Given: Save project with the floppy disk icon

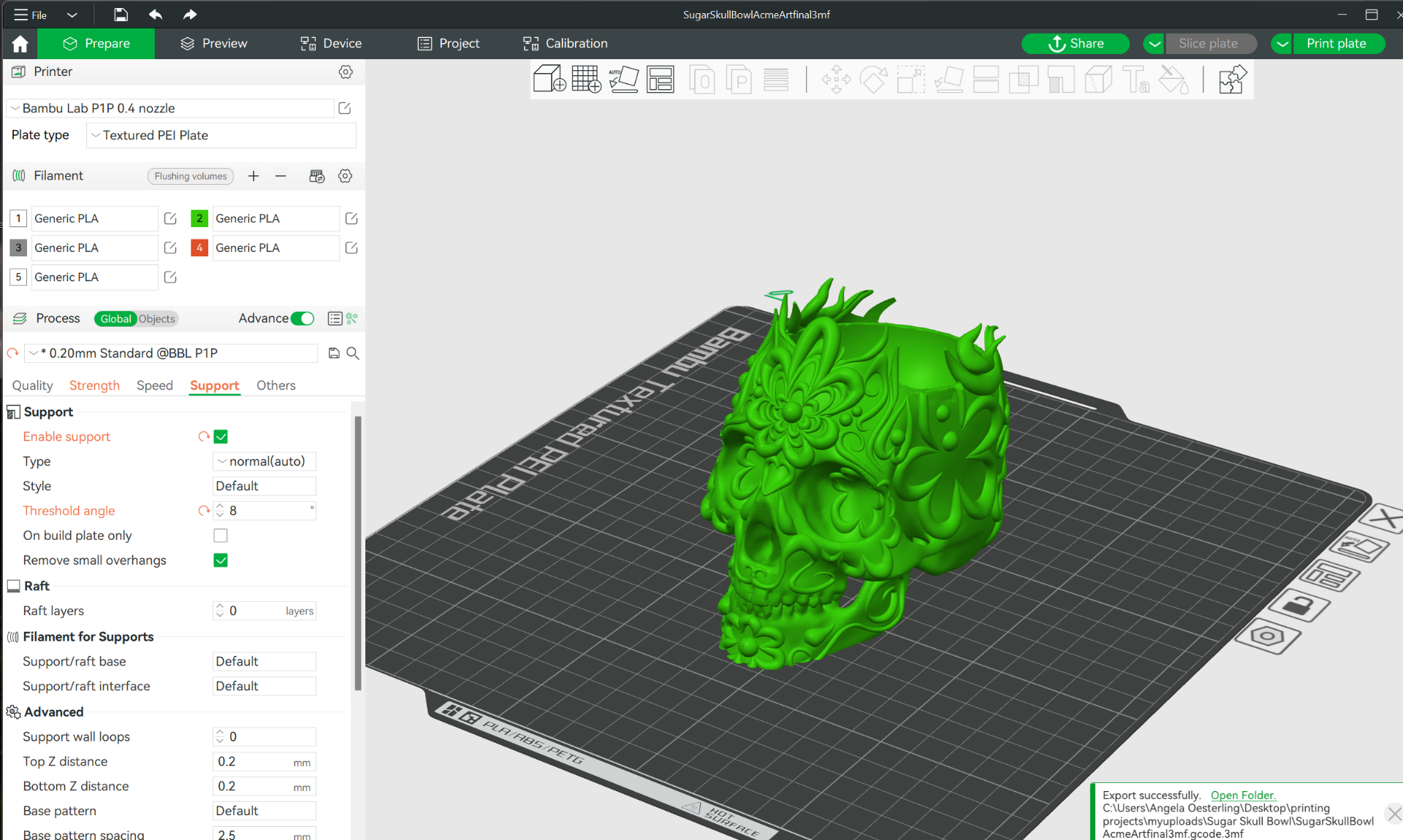Looking at the screenshot, I should coord(121,15).
